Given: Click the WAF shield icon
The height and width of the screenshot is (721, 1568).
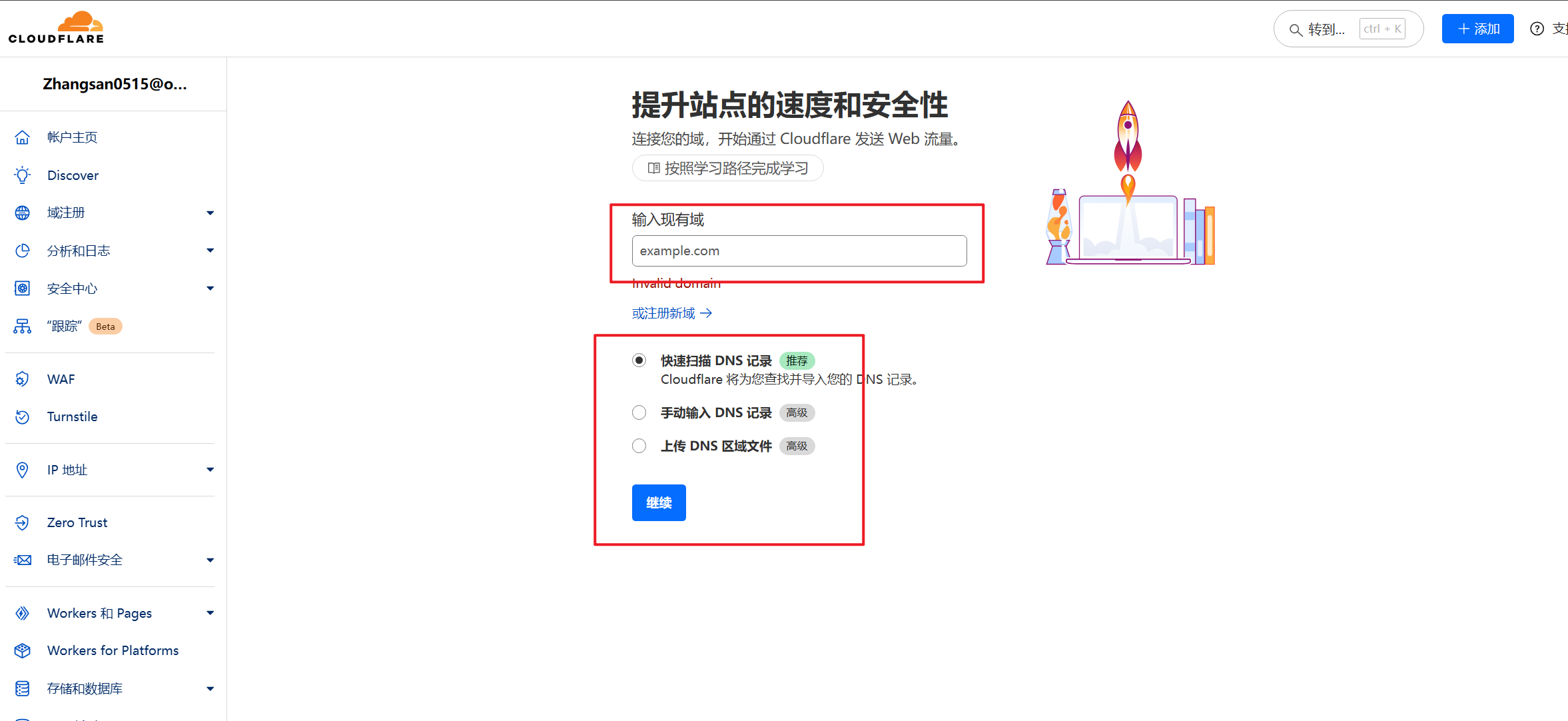Looking at the screenshot, I should (23, 379).
